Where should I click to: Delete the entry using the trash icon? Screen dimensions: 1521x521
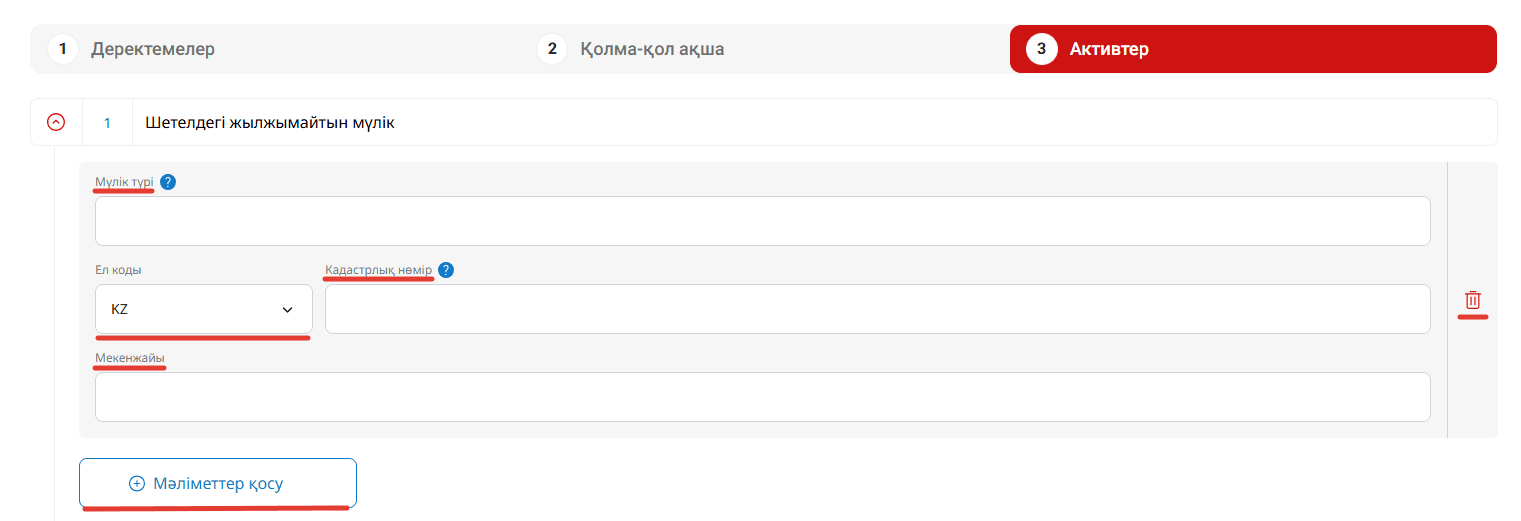pyautogui.click(x=1472, y=300)
